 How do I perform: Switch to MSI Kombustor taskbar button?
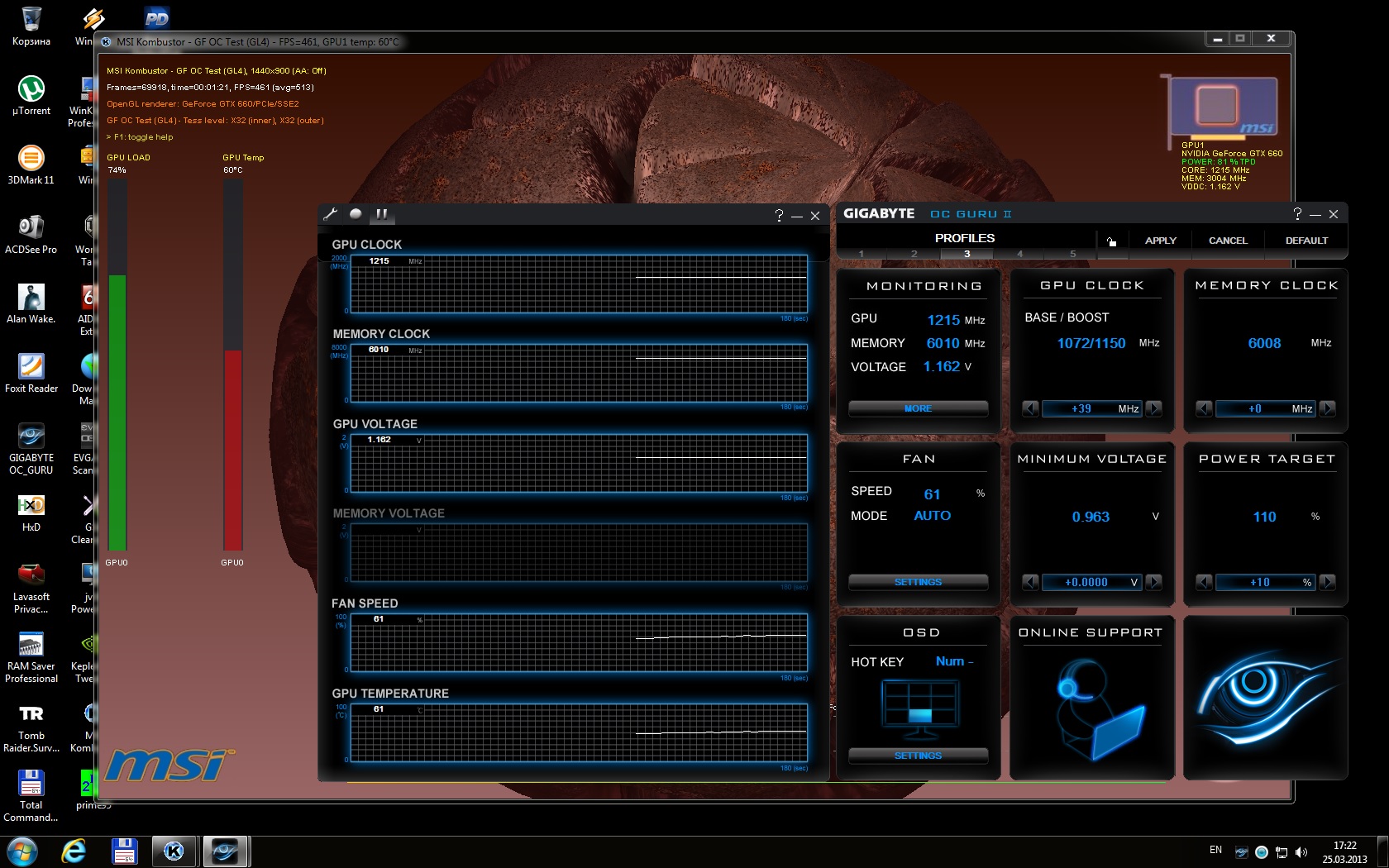click(x=174, y=851)
